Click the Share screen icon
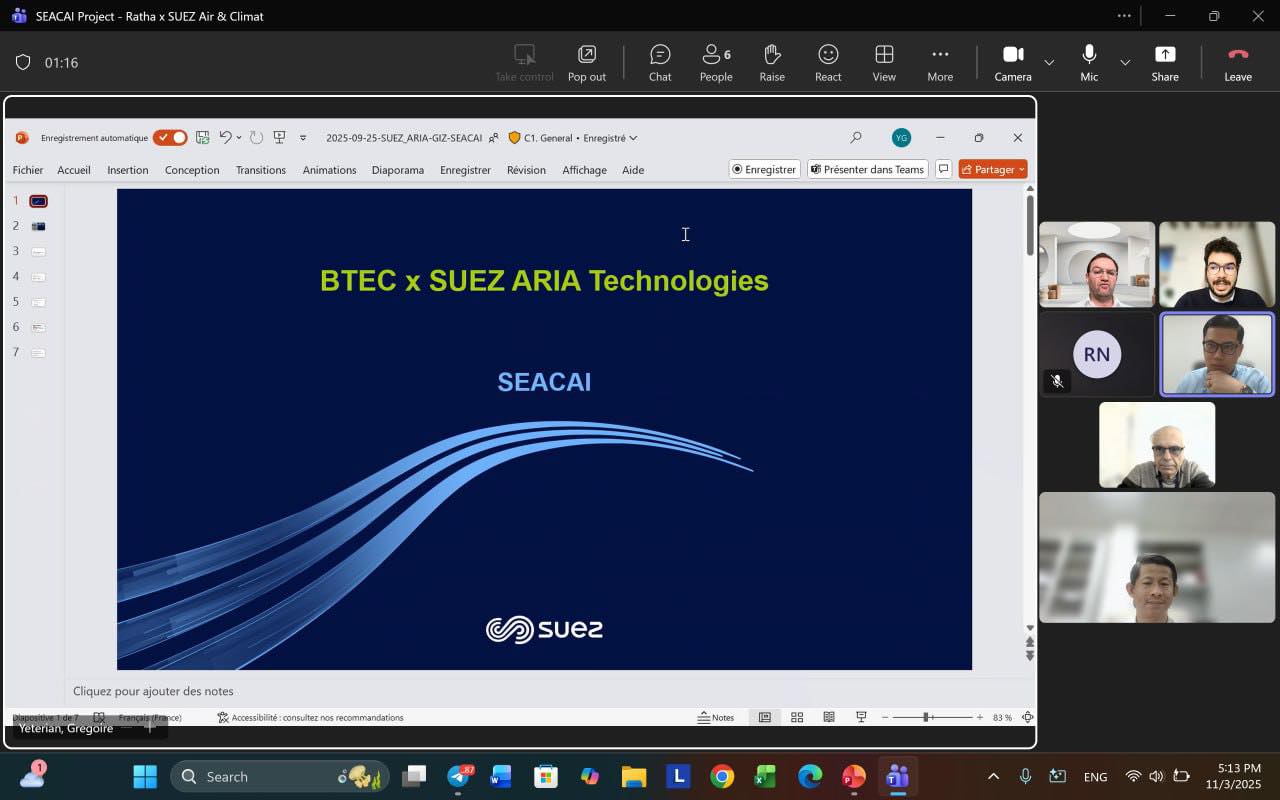Screen dimensions: 1280x800 [1164, 62]
